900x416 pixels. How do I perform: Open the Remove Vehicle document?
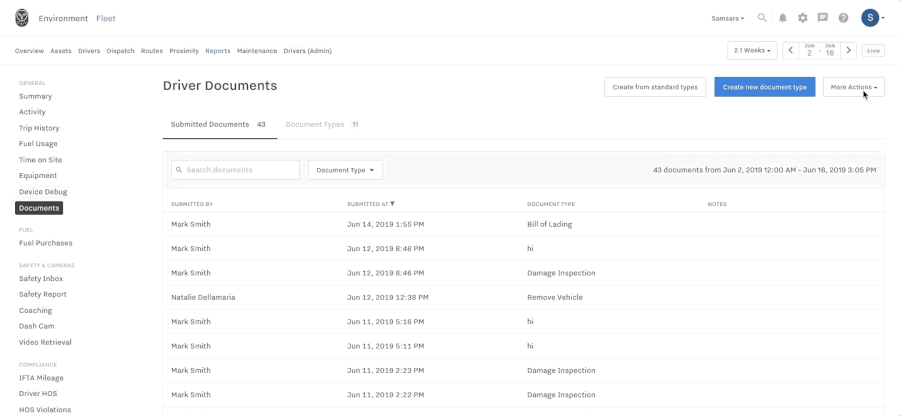[554, 297]
